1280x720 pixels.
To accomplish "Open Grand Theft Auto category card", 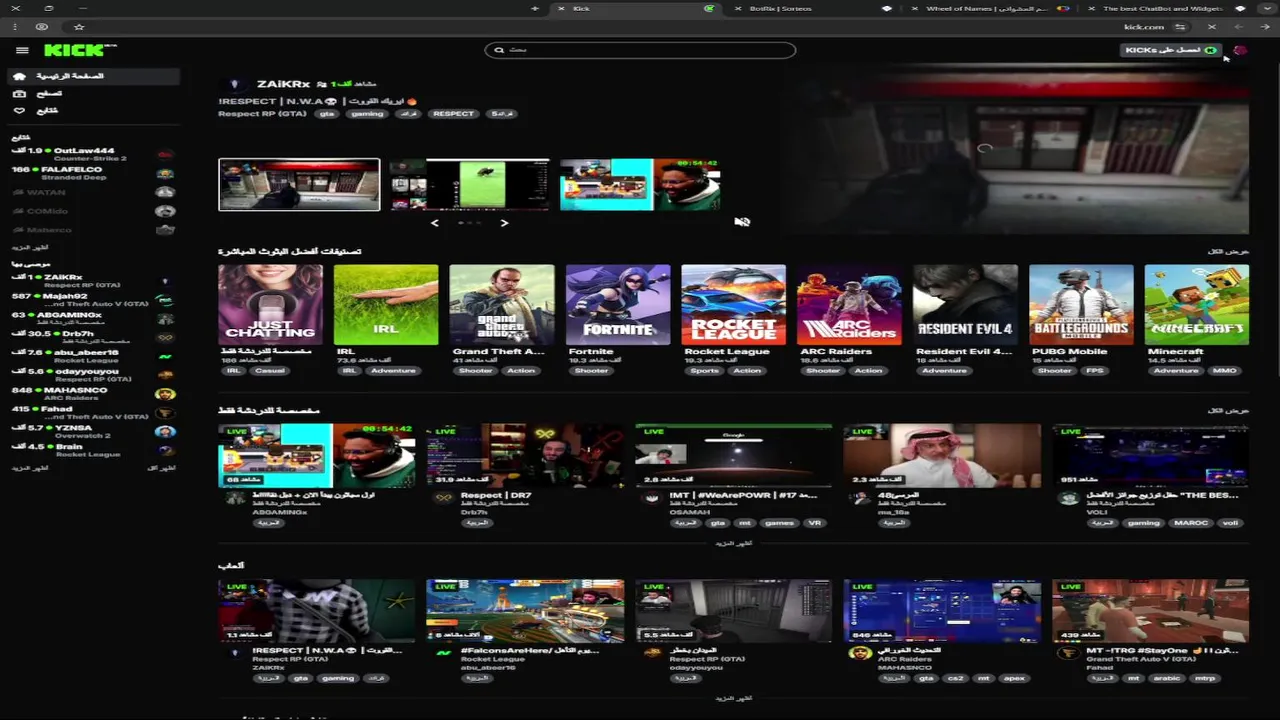I will coord(502,305).
